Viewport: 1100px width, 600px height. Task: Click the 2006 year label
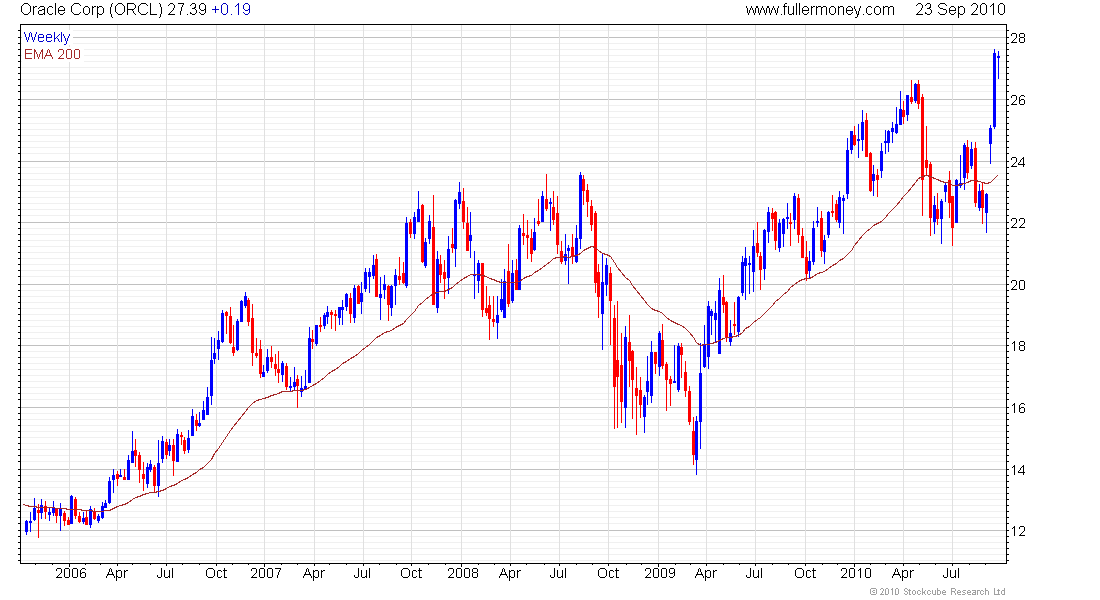pyautogui.click(x=71, y=573)
